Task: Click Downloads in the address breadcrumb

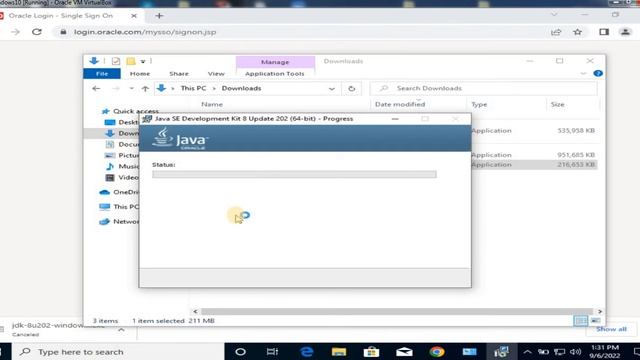Action: [241, 88]
